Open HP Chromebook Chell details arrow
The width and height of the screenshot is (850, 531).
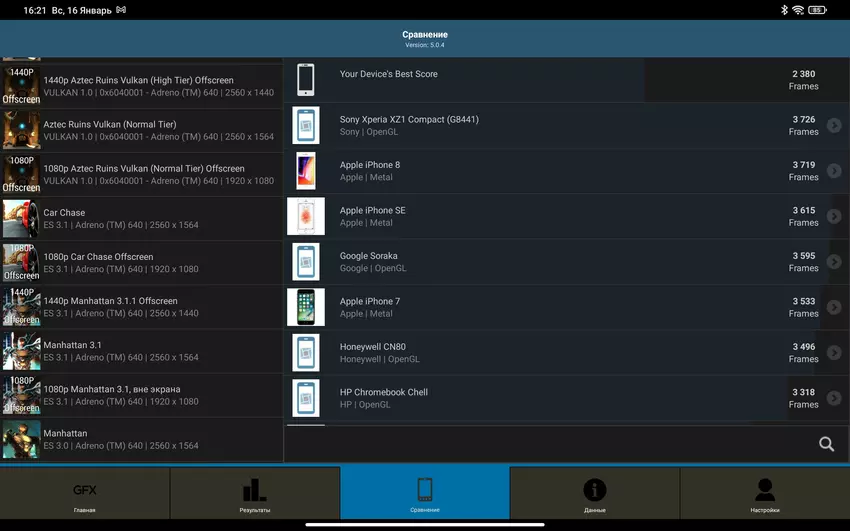point(834,398)
